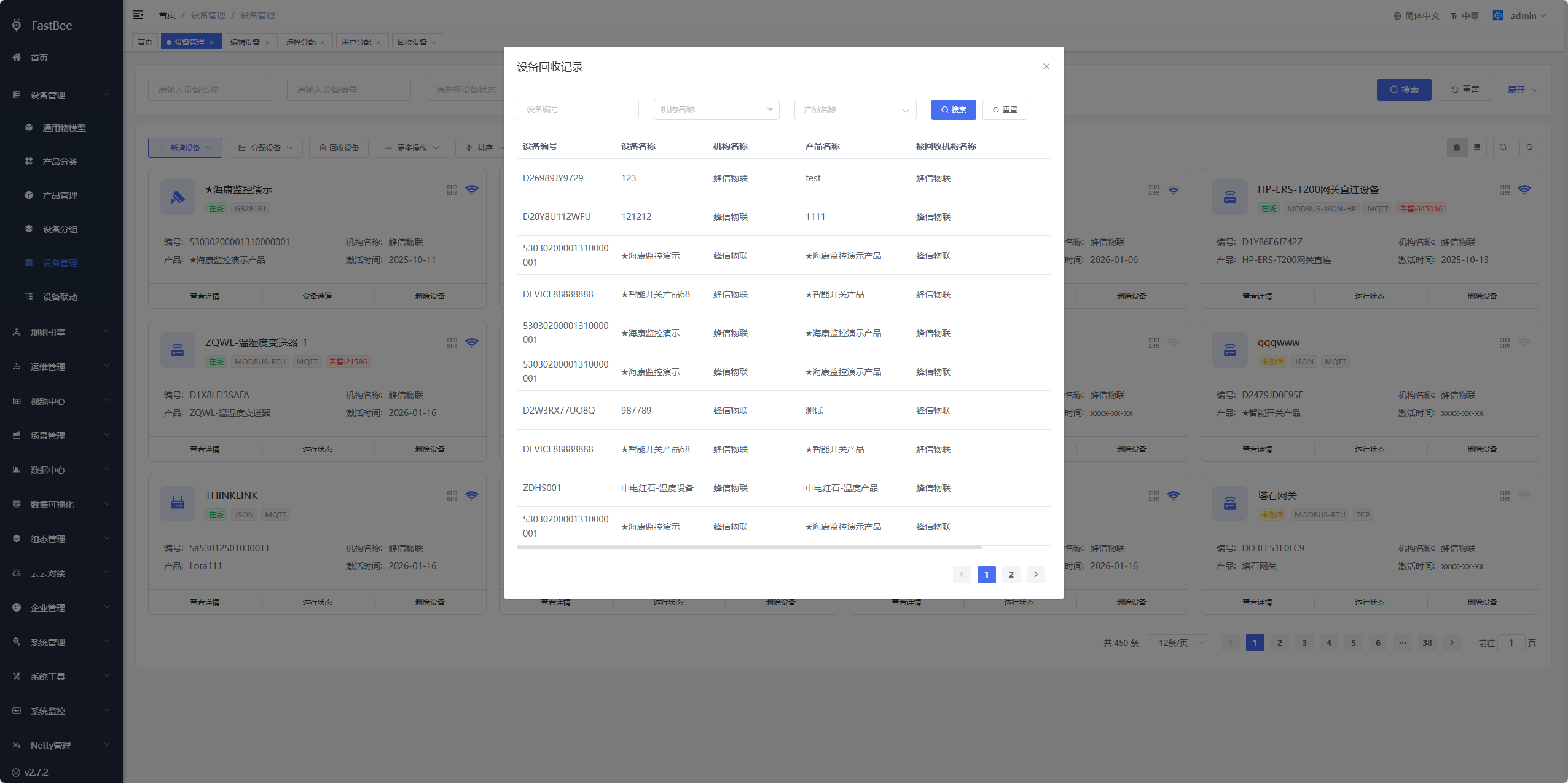This screenshot has width=1568, height=783.
Task: Click the blue search button in recycle dialog
Action: (x=953, y=109)
